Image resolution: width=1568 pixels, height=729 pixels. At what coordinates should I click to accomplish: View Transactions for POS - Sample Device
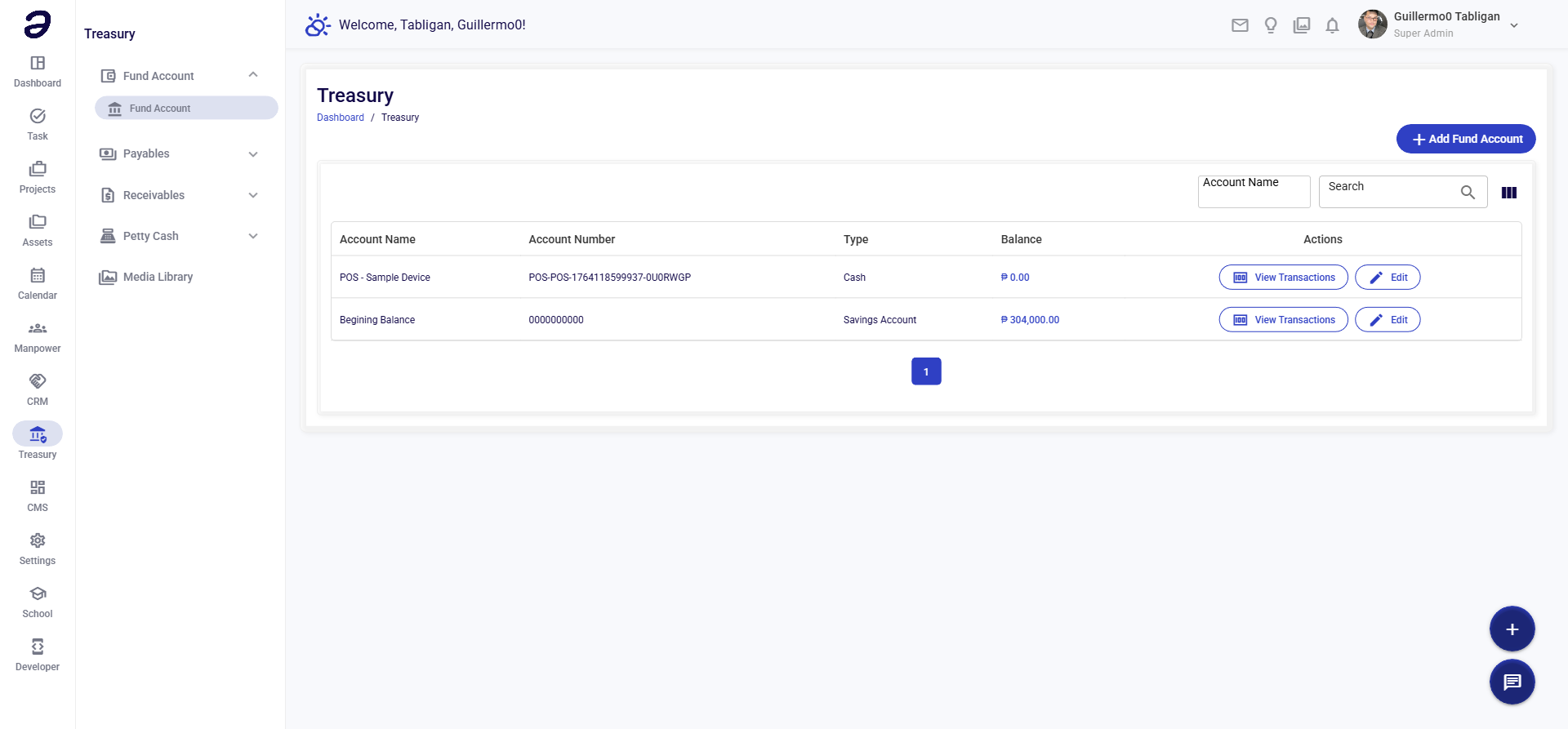[x=1283, y=278]
